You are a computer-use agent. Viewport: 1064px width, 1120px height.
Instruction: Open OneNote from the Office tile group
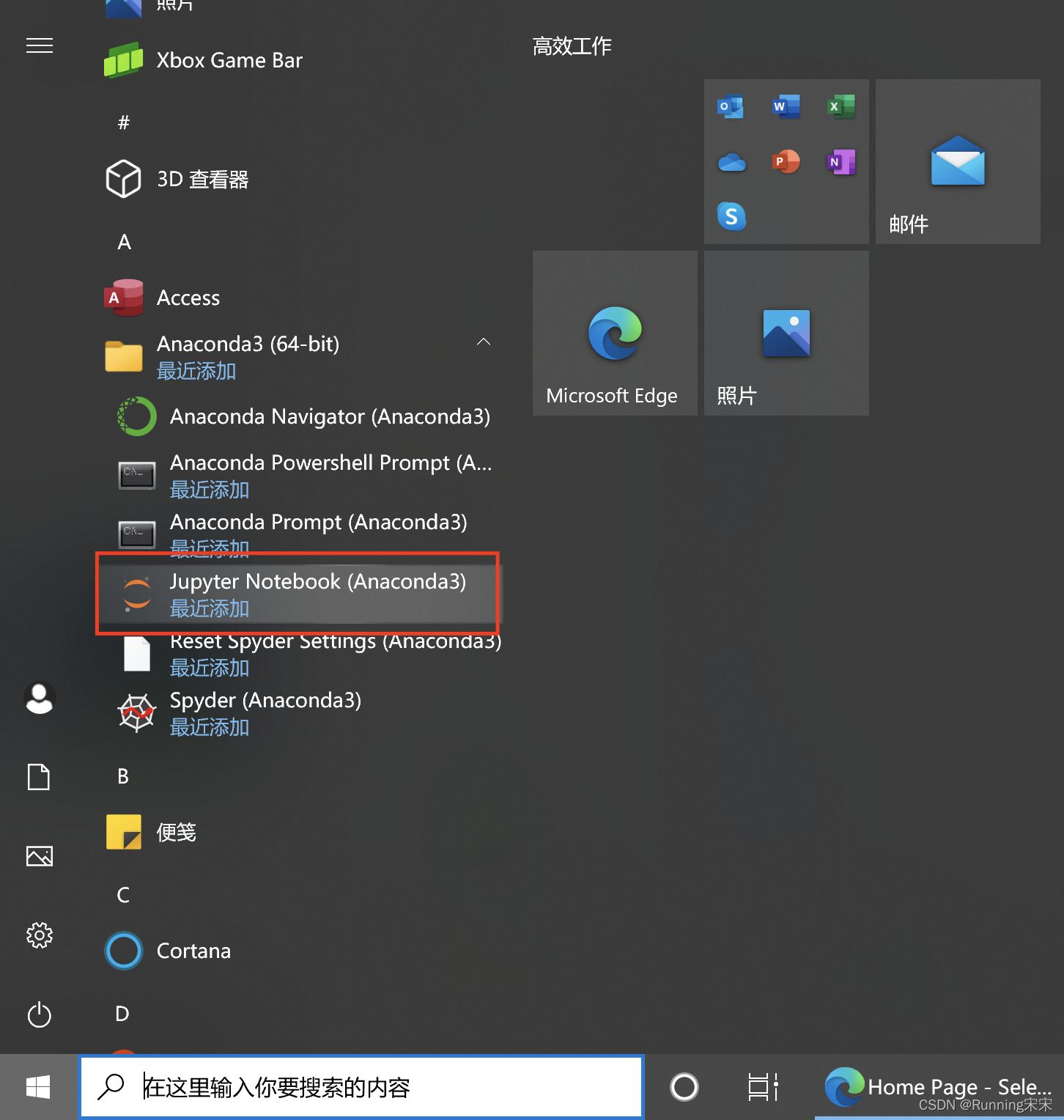[x=841, y=161]
